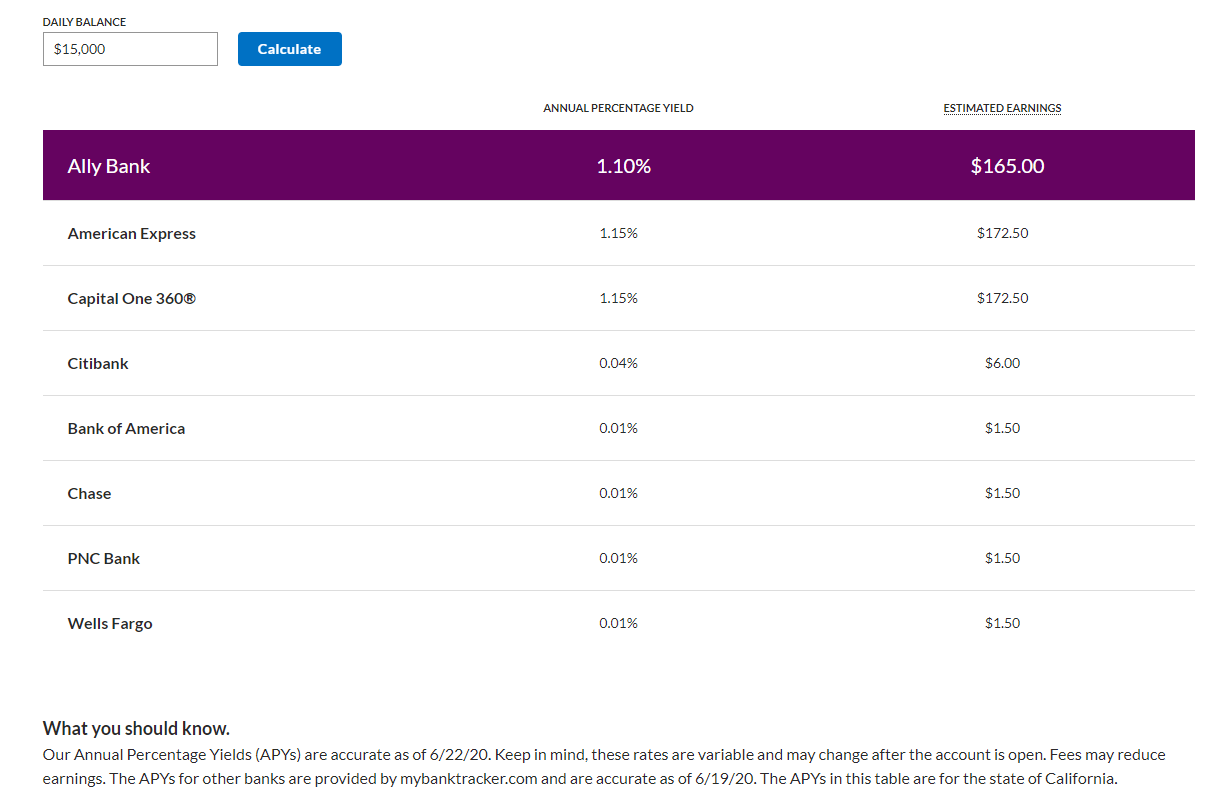1221x800 pixels.
Task: Click the Chase bank name
Action: click(x=89, y=493)
